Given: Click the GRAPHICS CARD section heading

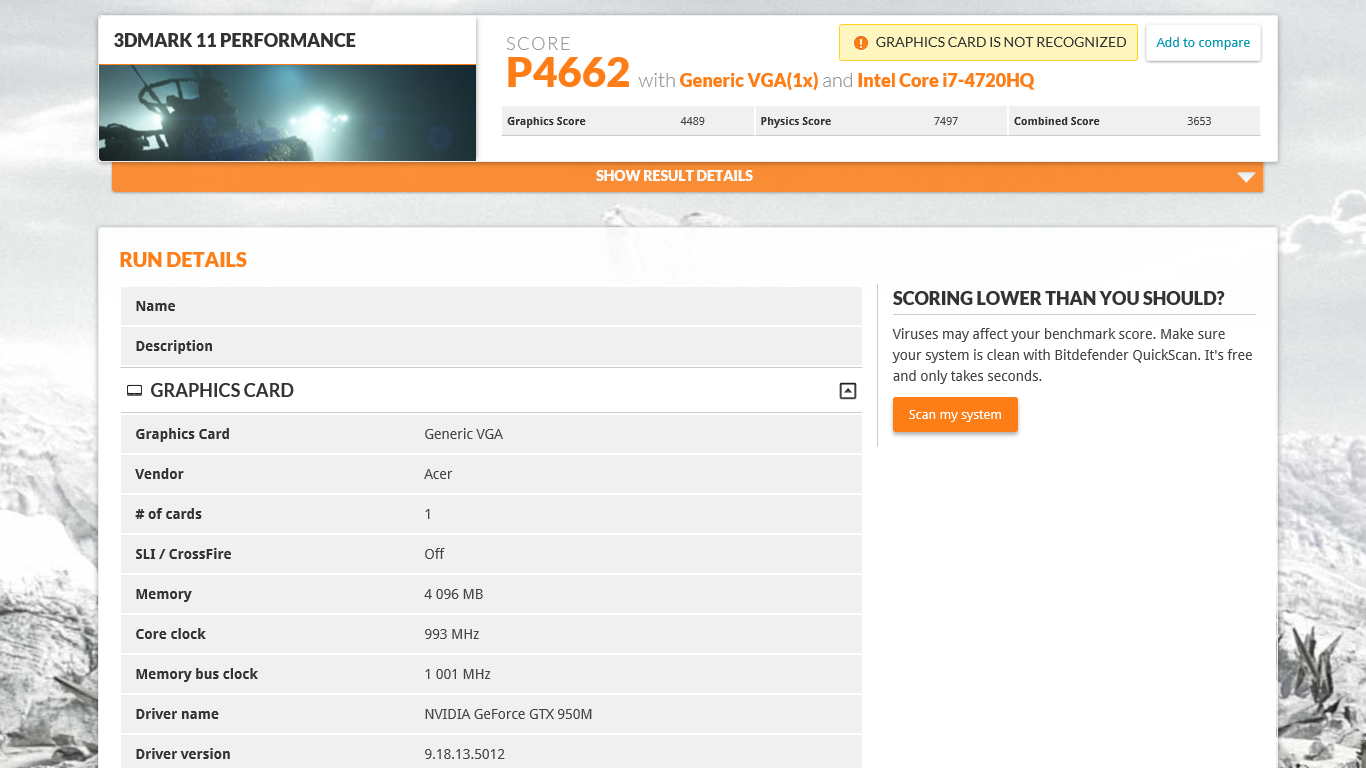Looking at the screenshot, I should click(x=222, y=391).
